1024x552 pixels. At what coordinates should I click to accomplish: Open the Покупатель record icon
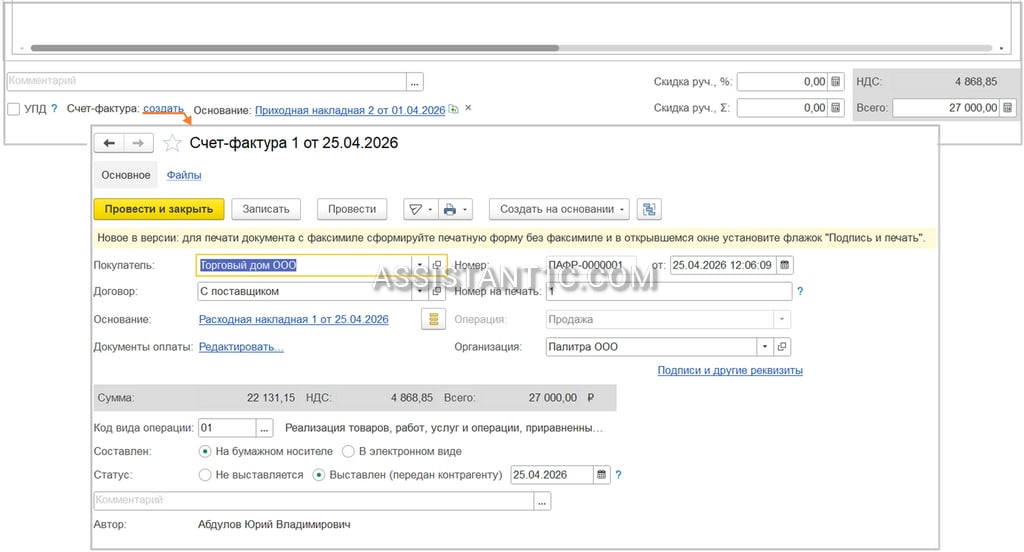click(x=437, y=265)
